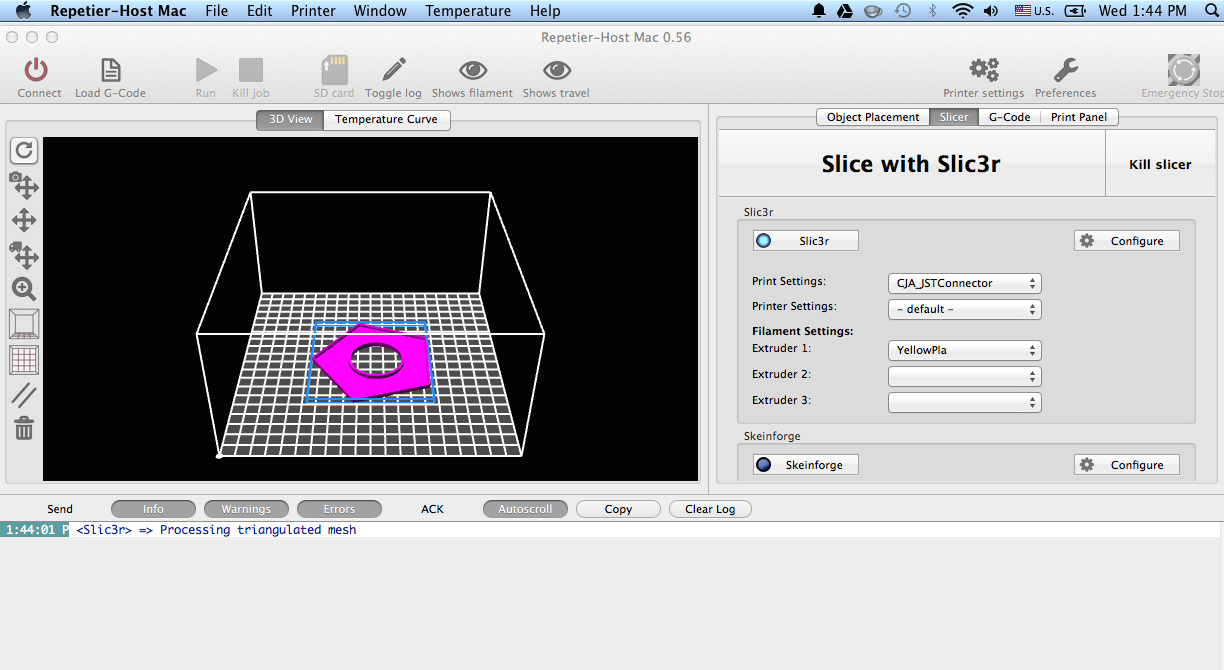Image resolution: width=1224 pixels, height=670 pixels.
Task: Click the notification bell icon
Action: pyautogui.click(x=819, y=11)
